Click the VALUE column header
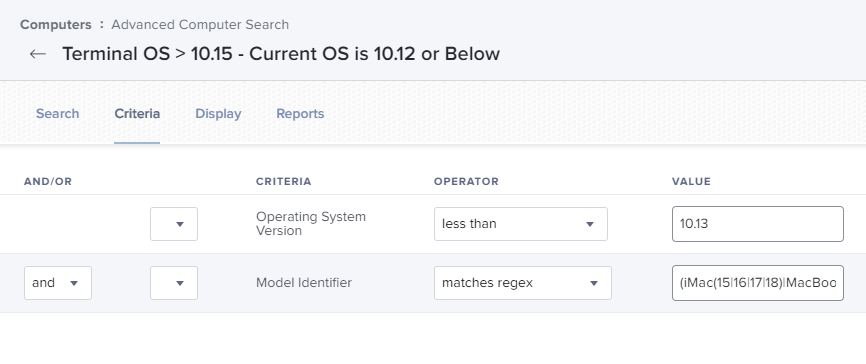866x364 pixels. pos(691,182)
